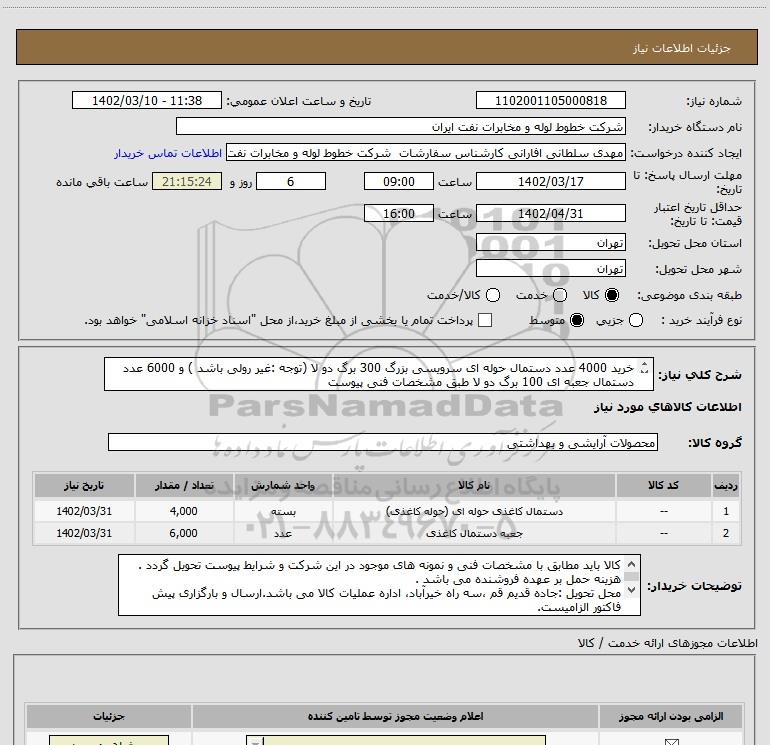Select the کالا radio button
This screenshot has width=770, height=745.
click(612, 295)
